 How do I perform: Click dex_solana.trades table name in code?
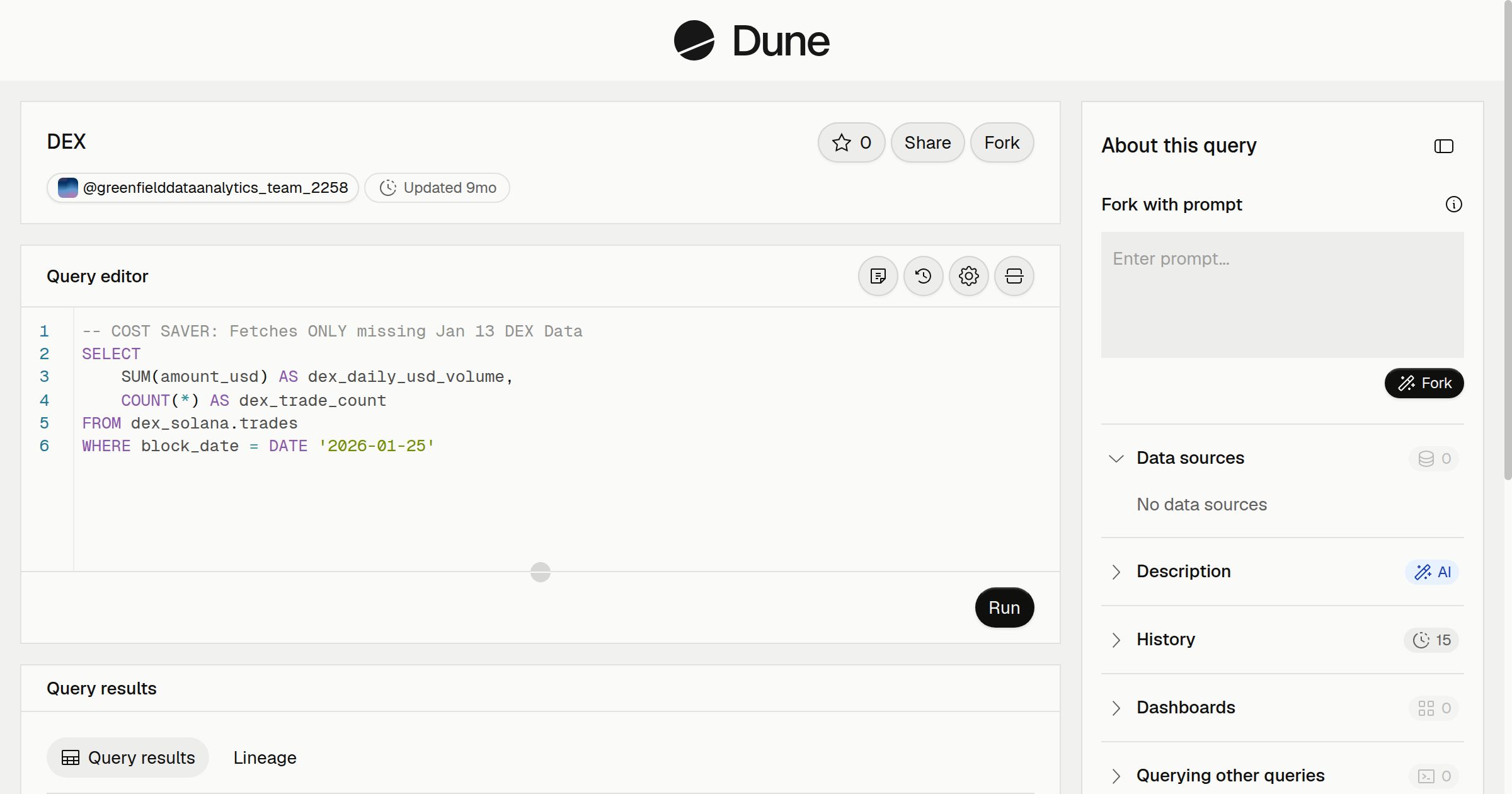(x=214, y=423)
